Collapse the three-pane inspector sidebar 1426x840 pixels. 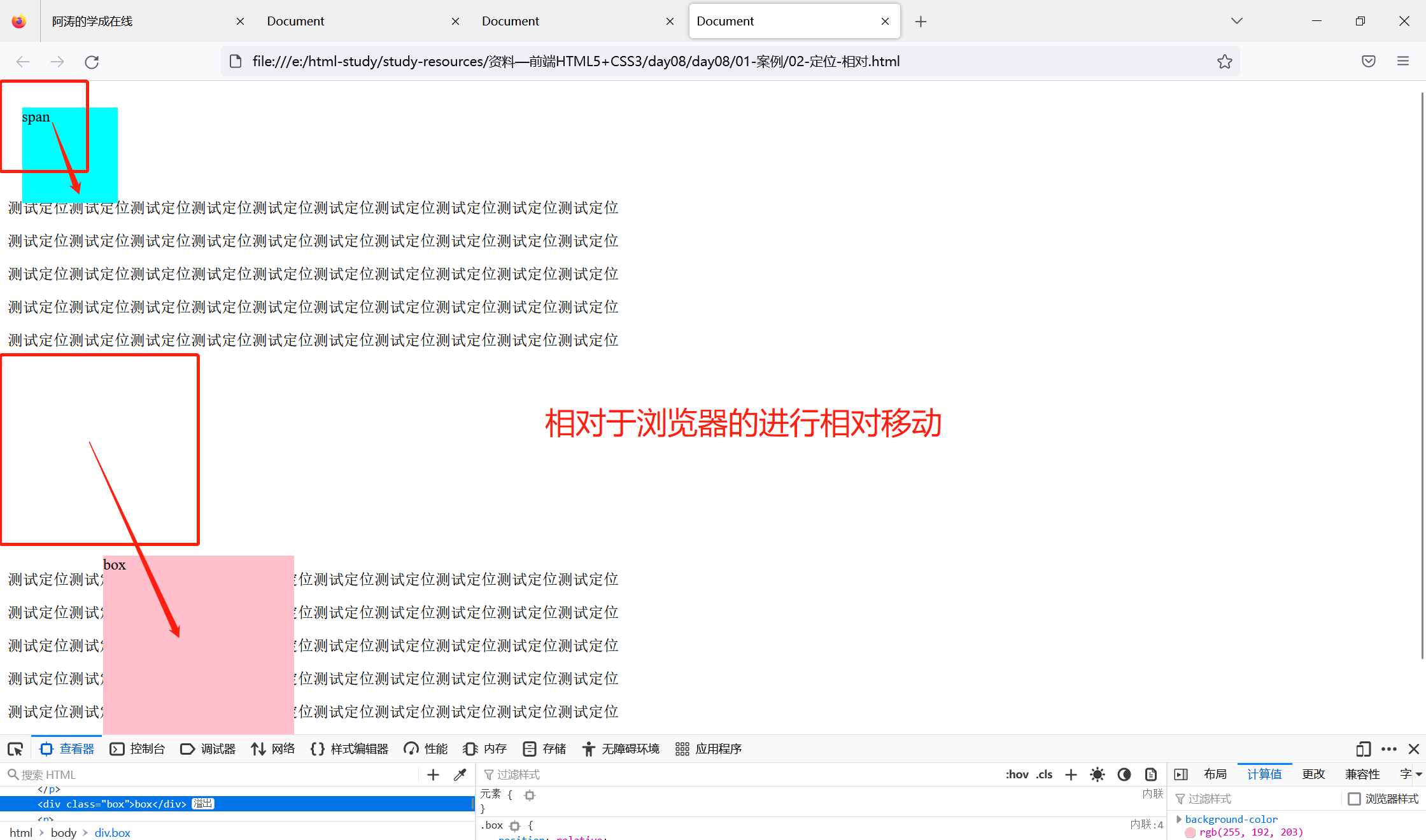click(x=1181, y=774)
